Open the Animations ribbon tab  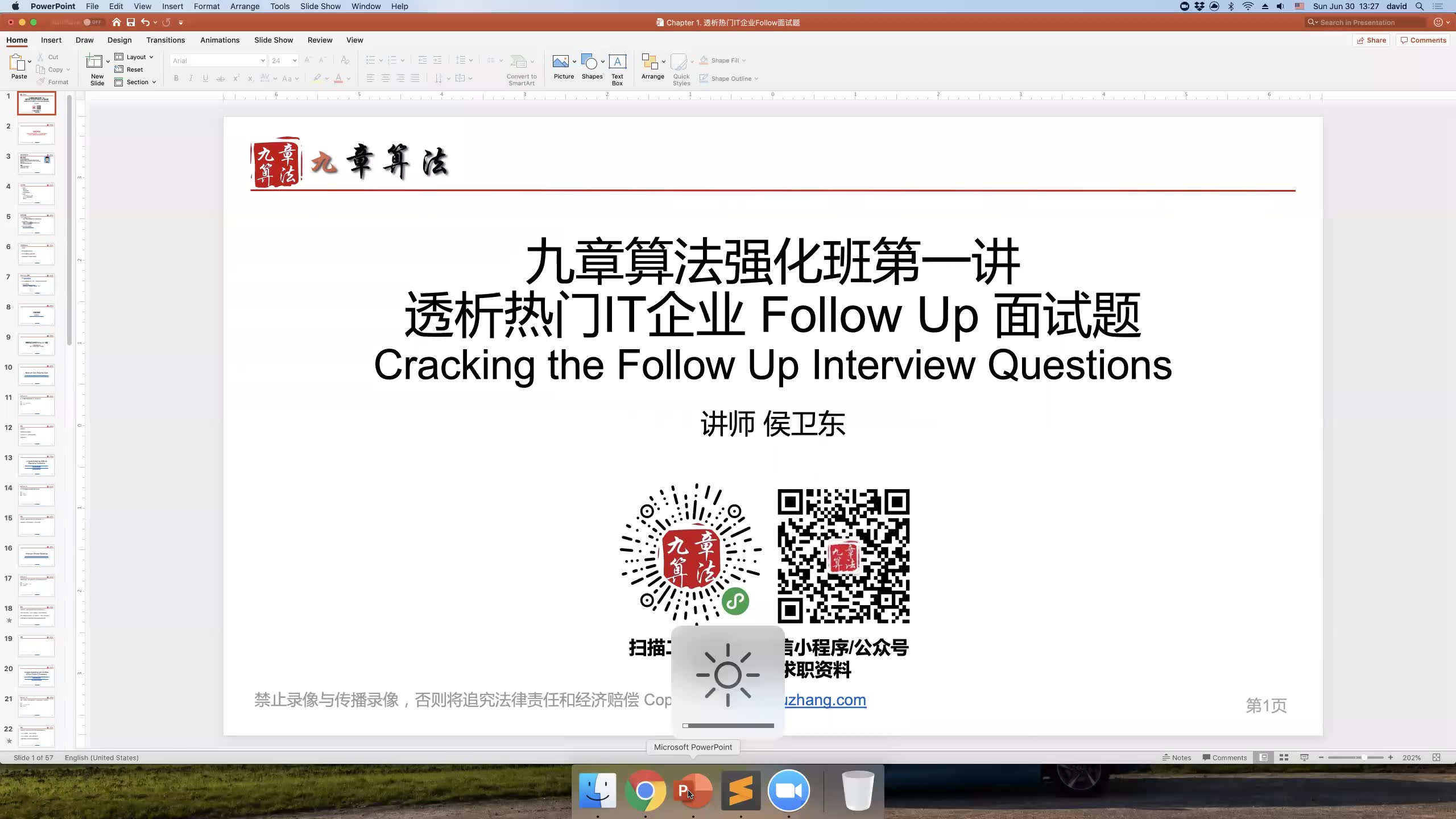(x=219, y=40)
